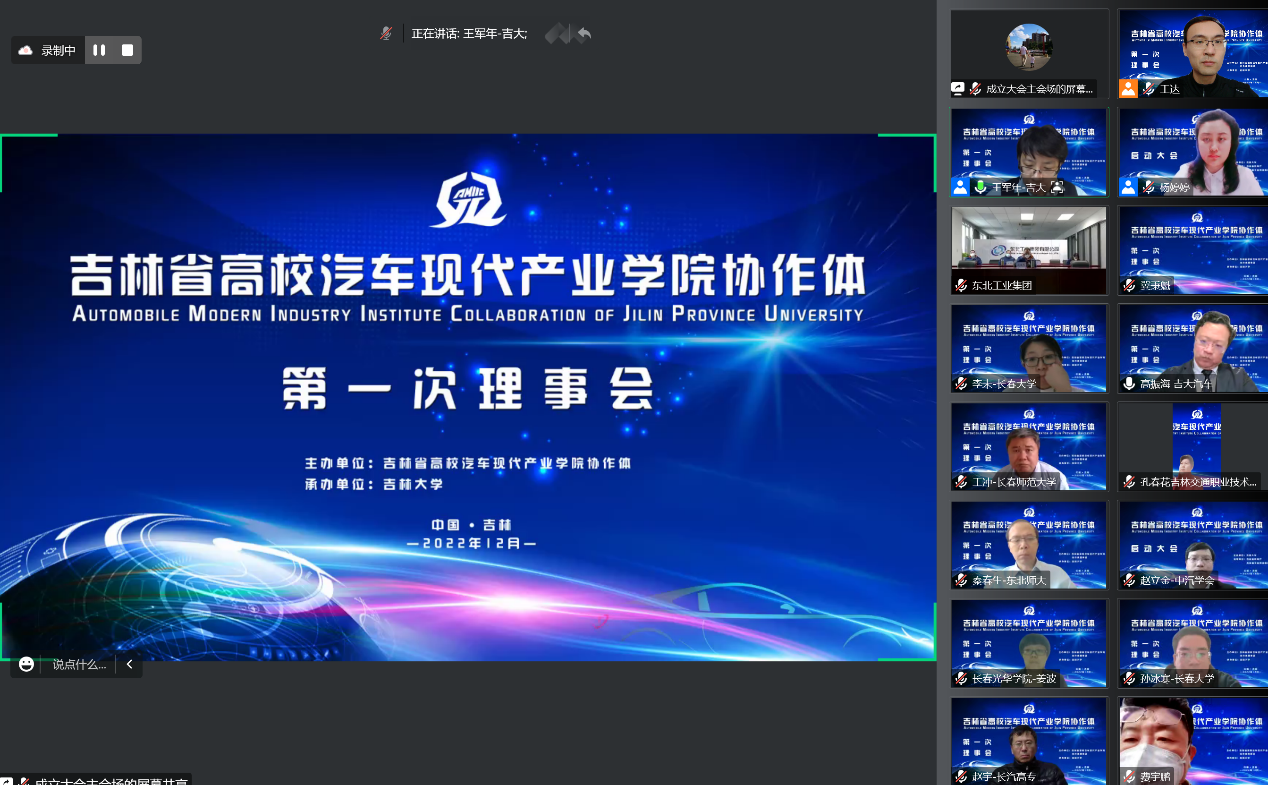
Task: Click the 正在讲话 speaker name label
Action: click(x=469, y=34)
